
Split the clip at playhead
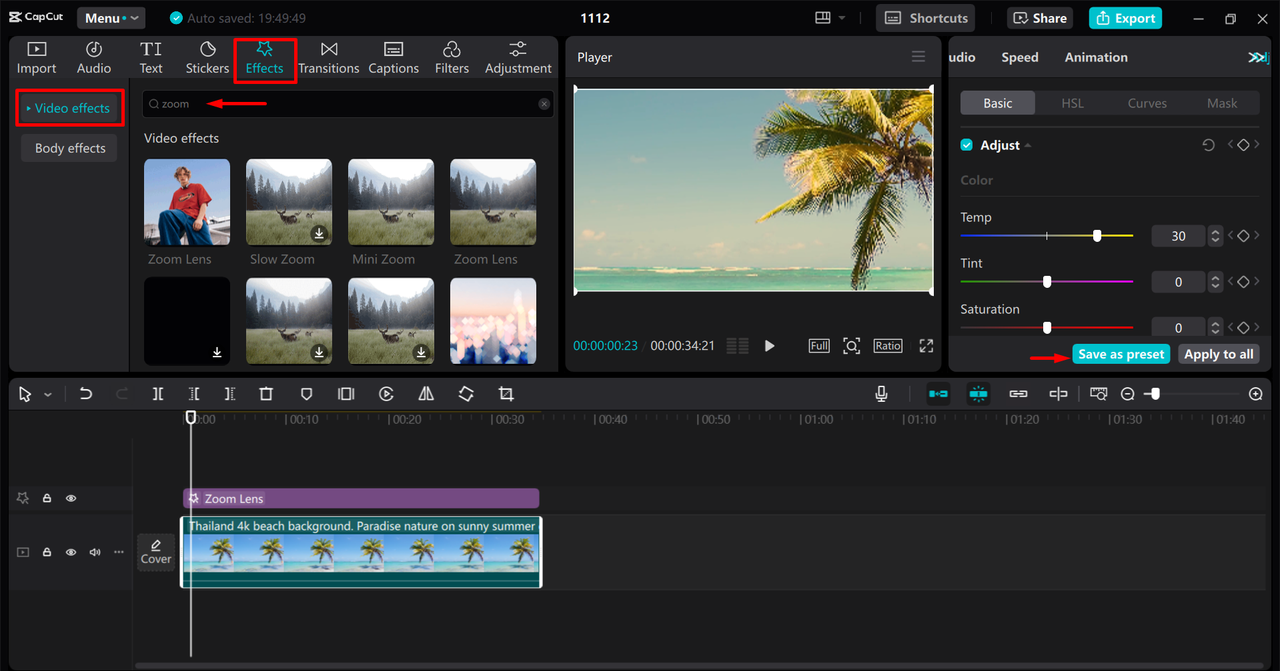click(158, 394)
